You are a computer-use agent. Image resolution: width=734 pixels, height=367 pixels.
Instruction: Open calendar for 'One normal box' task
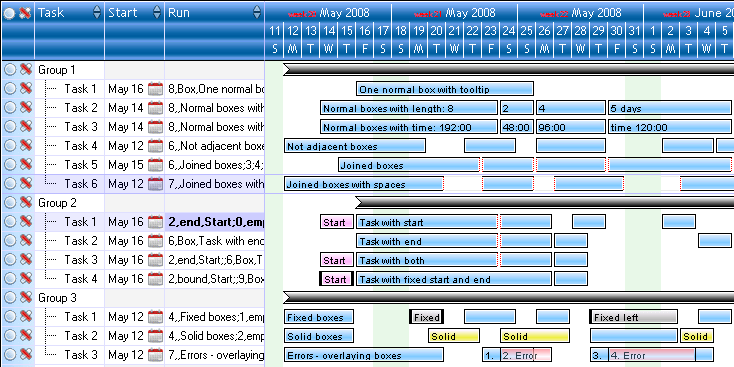155,89
